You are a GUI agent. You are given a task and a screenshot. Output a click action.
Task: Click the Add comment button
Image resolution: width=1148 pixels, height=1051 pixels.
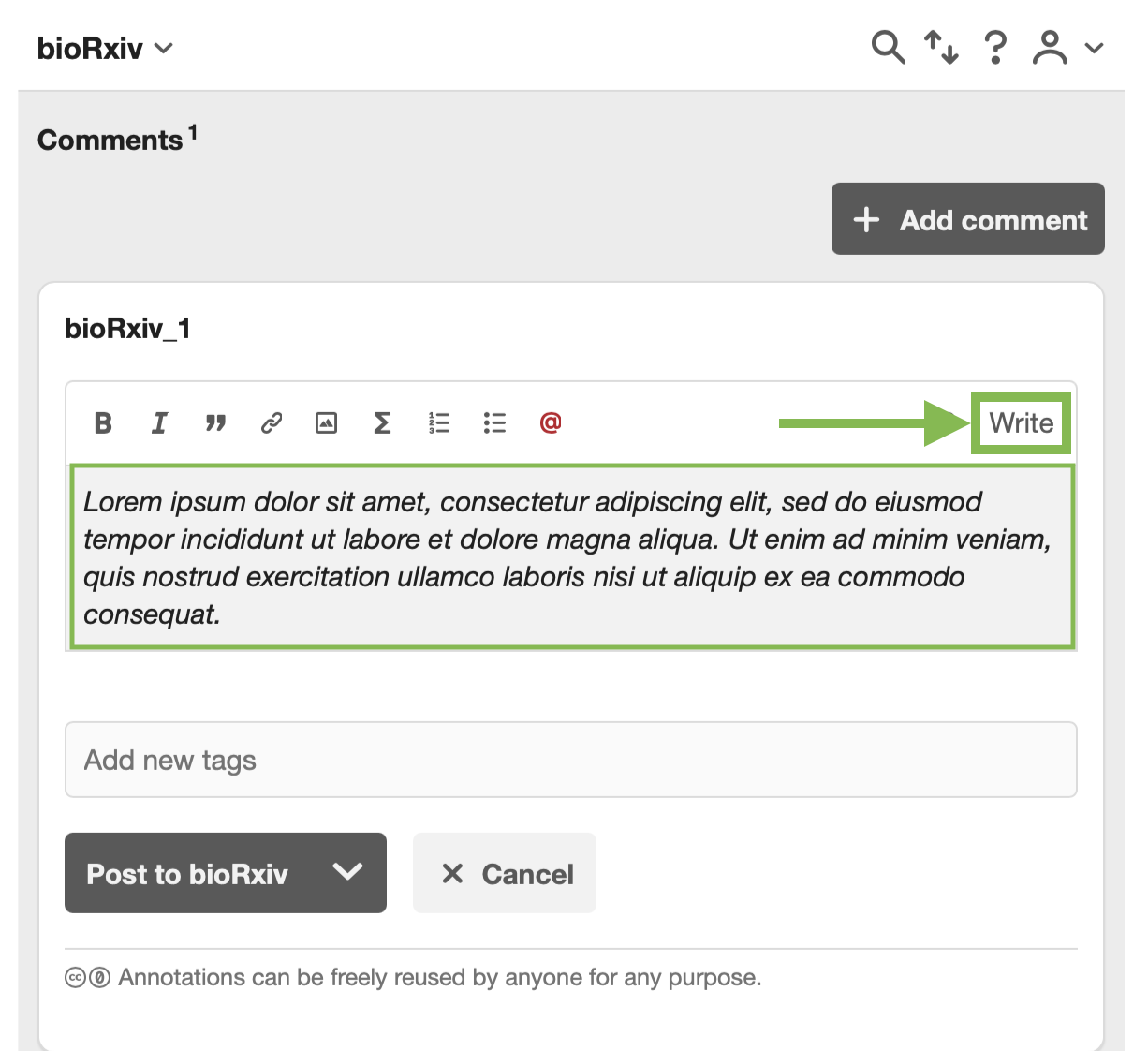pyautogui.click(x=968, y=219)
